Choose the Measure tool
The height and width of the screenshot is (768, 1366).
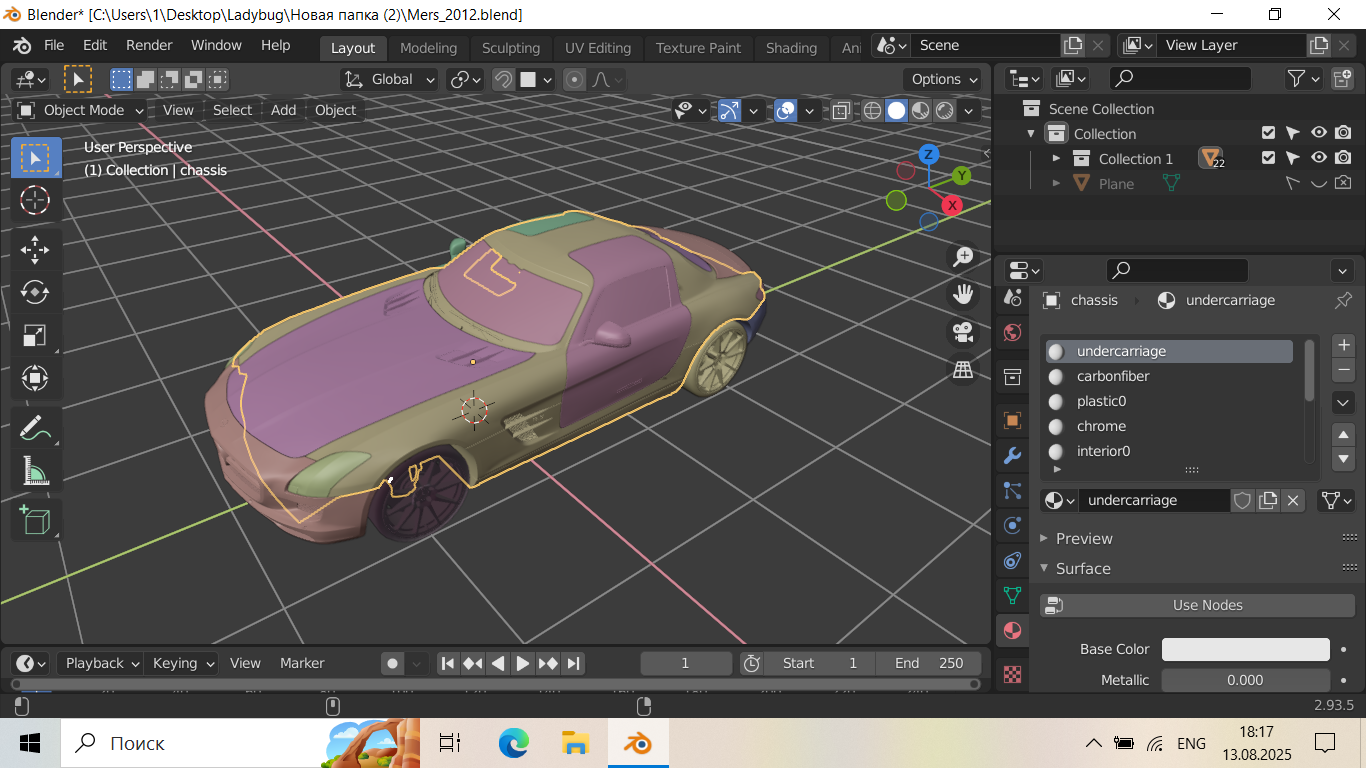click(x=35, y=470)
